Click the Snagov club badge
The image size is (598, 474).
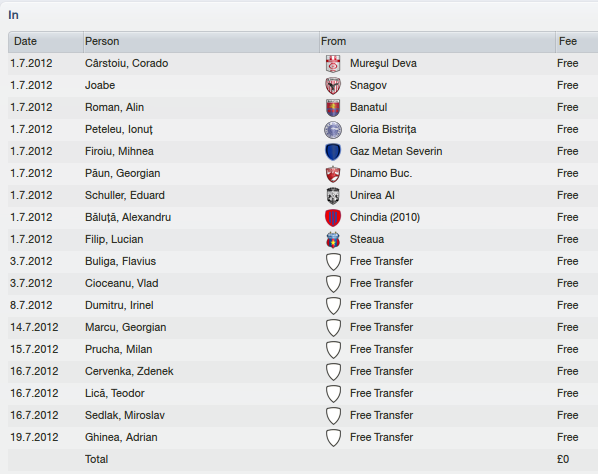pyautogui.click(x=333, y=85)
